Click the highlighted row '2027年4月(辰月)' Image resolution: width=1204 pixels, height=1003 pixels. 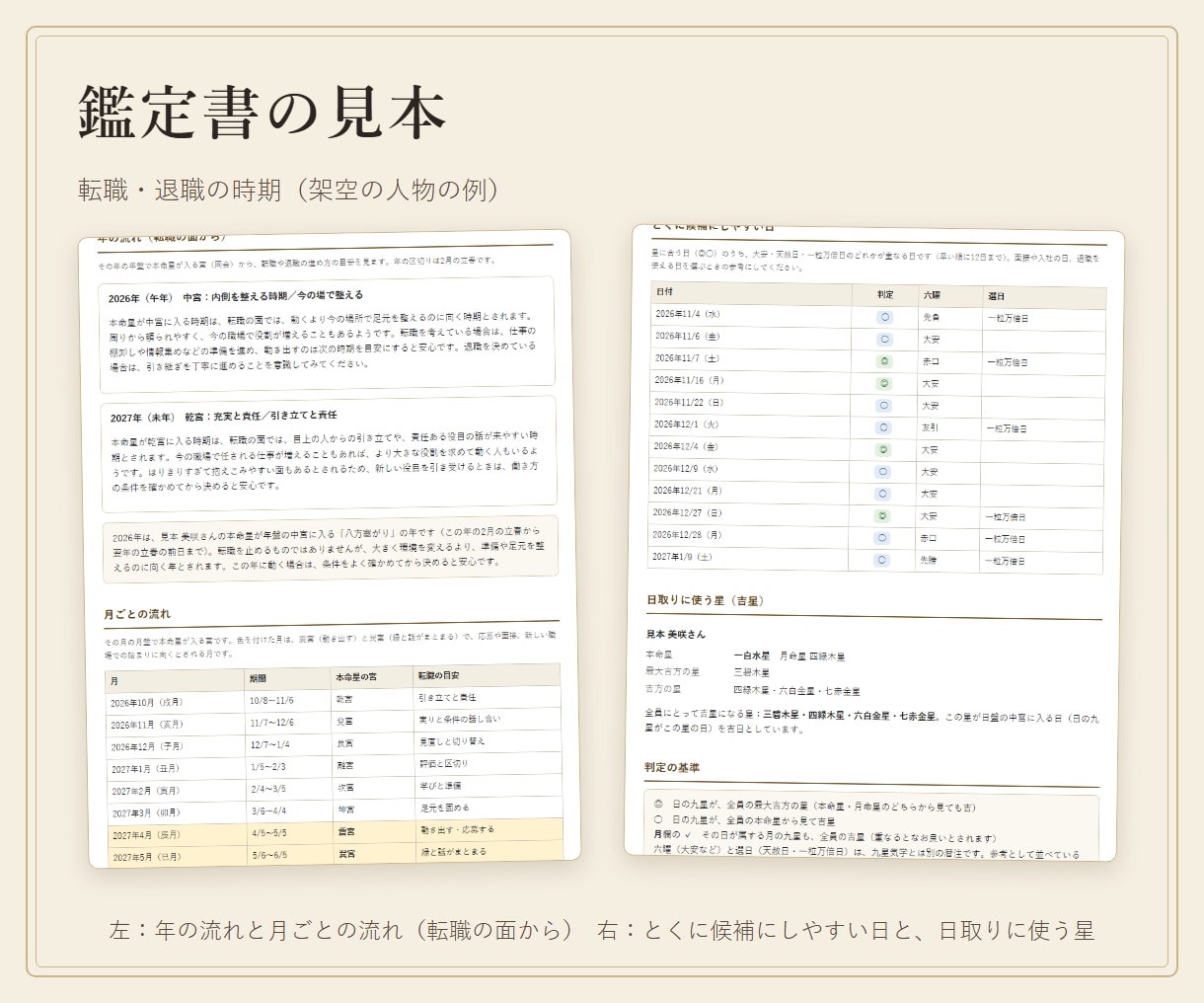click(336, 833)
